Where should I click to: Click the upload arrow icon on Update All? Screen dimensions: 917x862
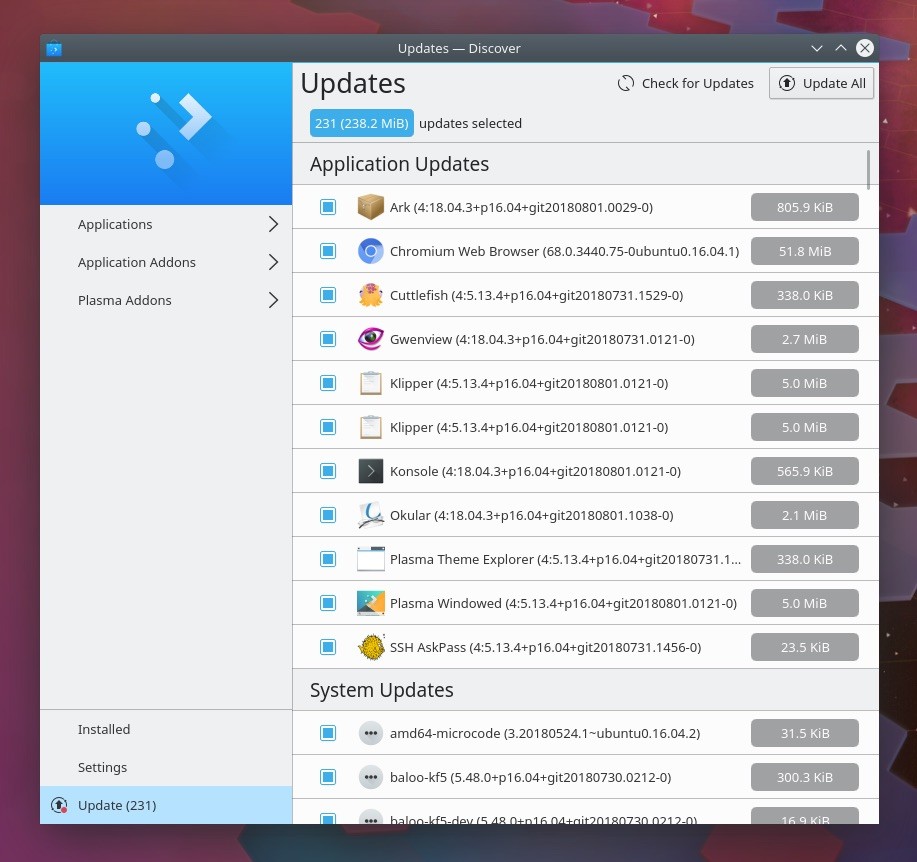787,83
